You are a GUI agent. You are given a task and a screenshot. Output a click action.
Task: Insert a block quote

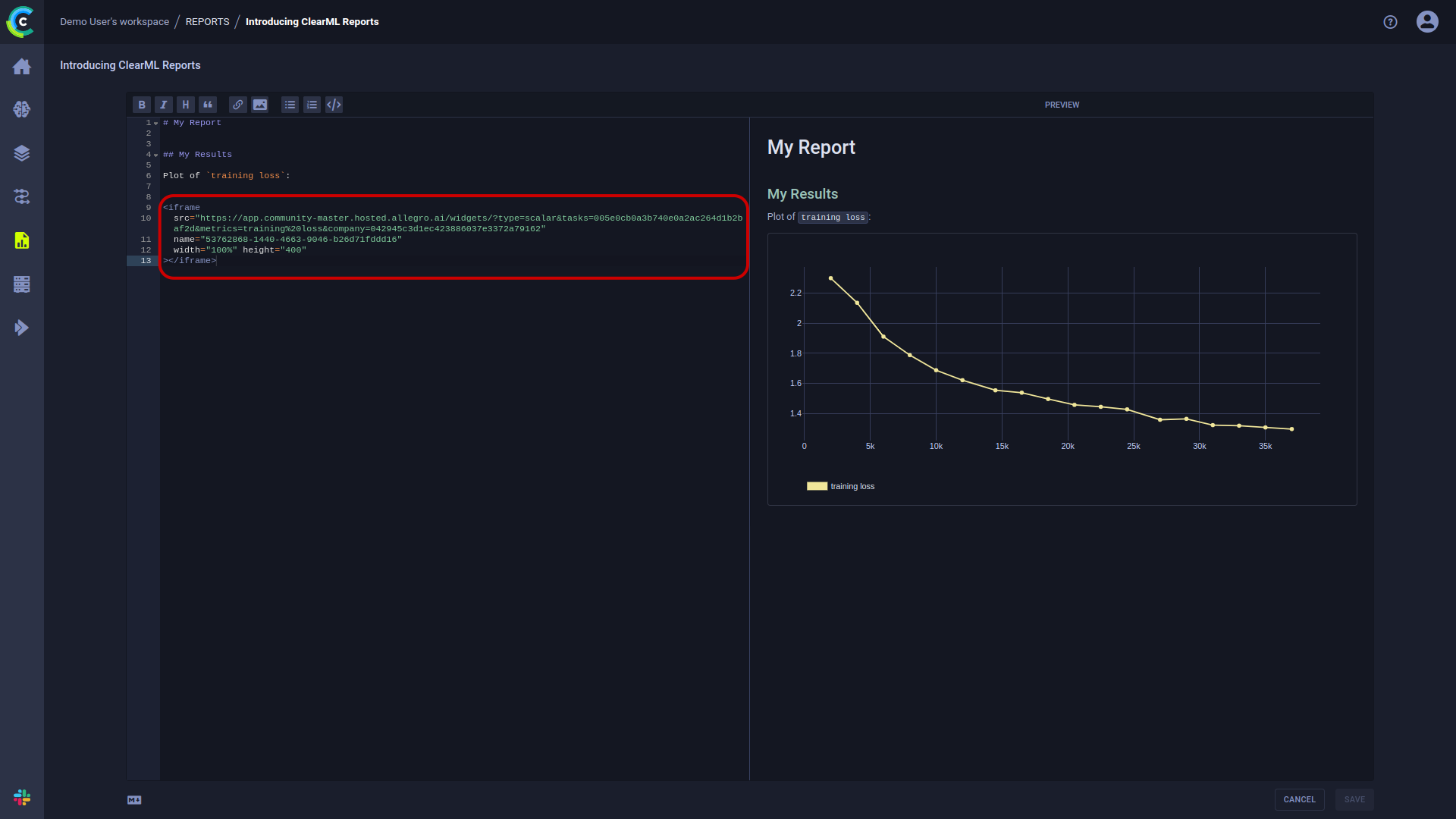click(208, 105)
